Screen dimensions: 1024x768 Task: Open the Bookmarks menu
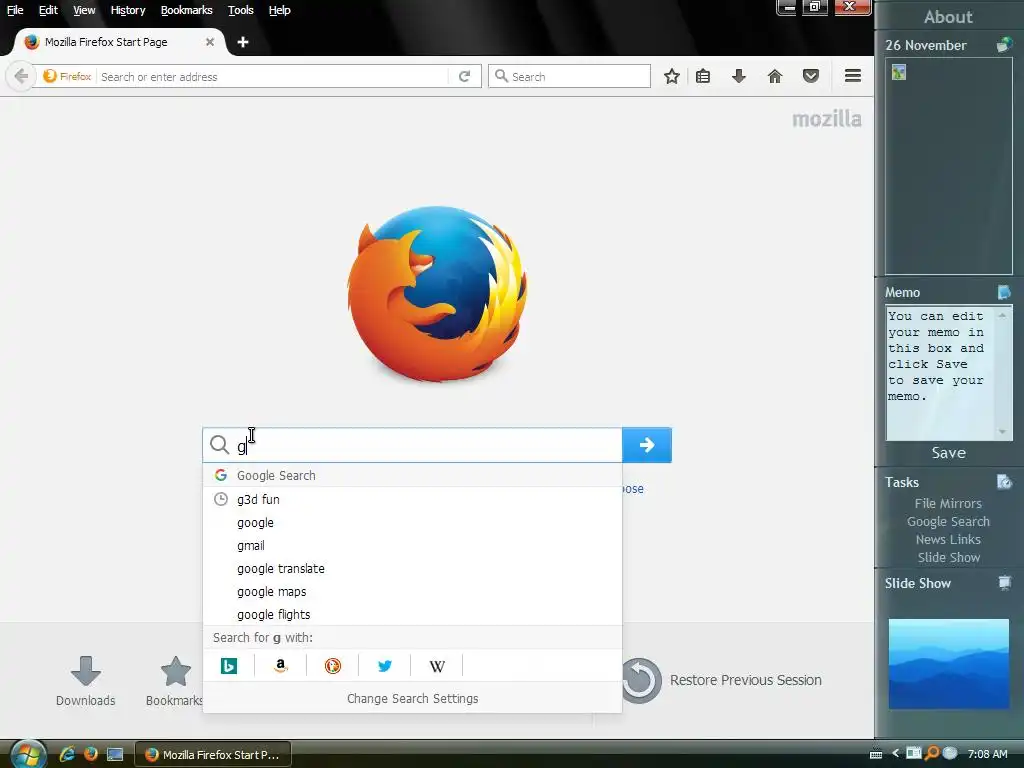pos(187,10)
